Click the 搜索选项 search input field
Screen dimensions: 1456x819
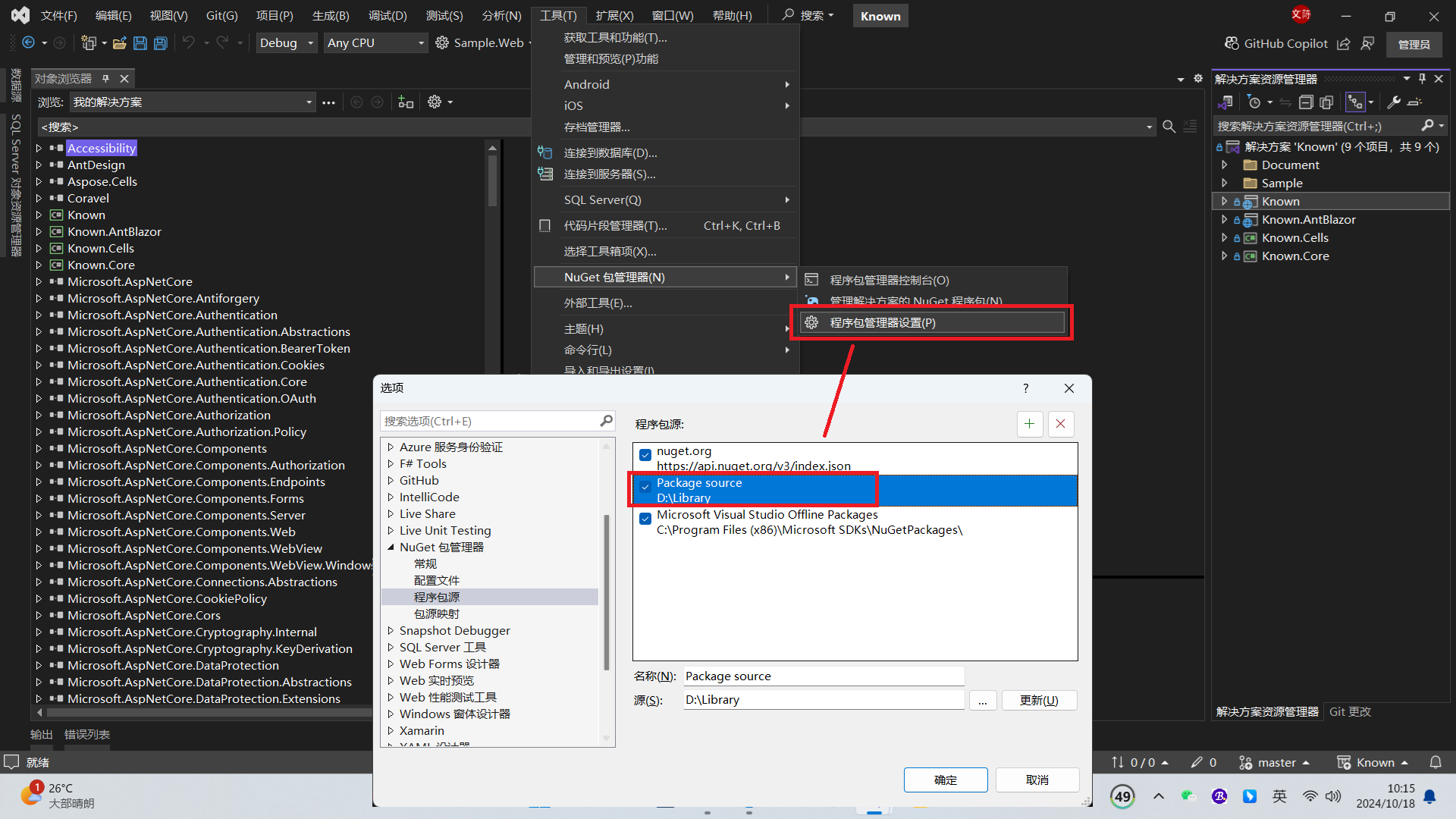click(490, 421)
